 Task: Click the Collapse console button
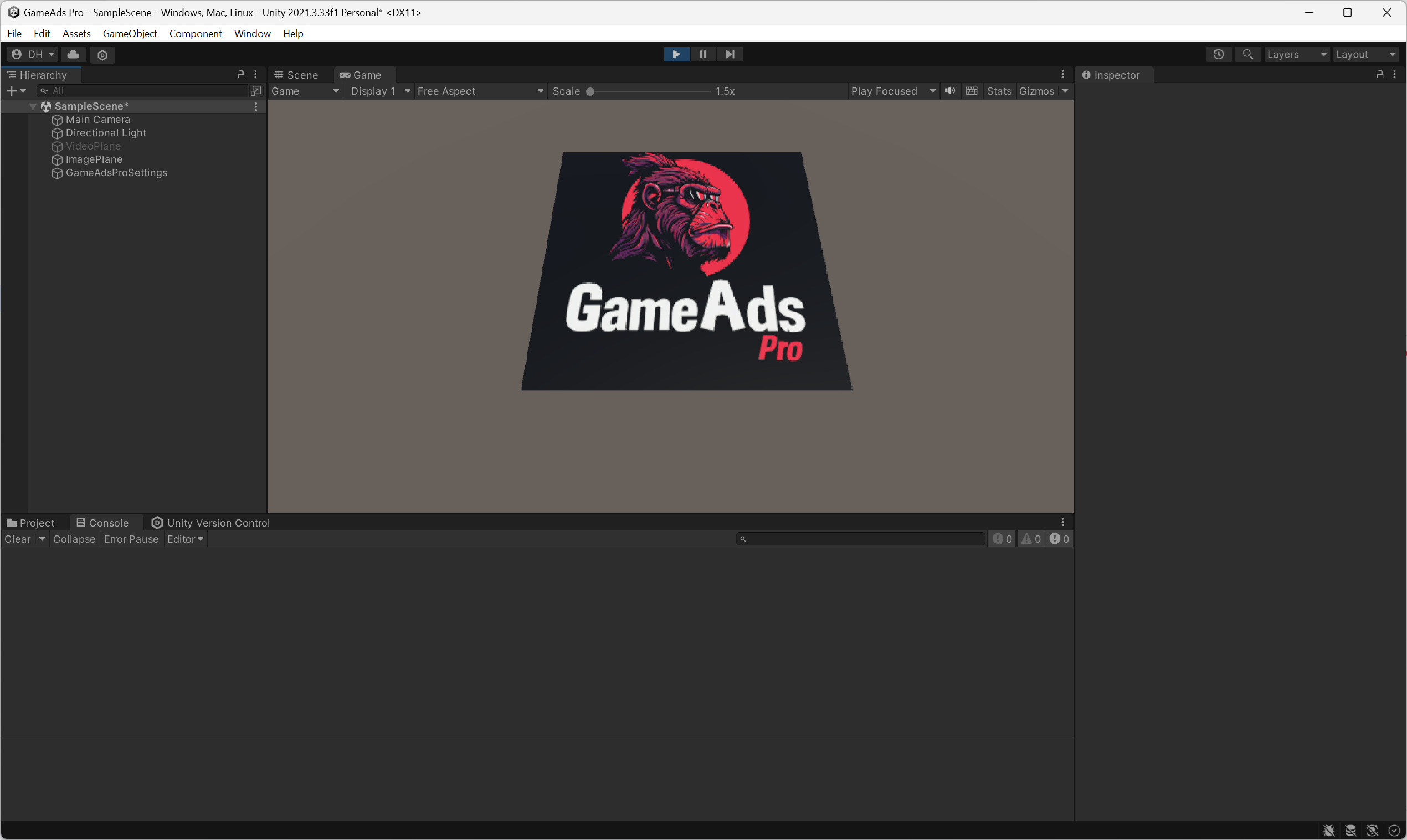[x=74, y=539]
